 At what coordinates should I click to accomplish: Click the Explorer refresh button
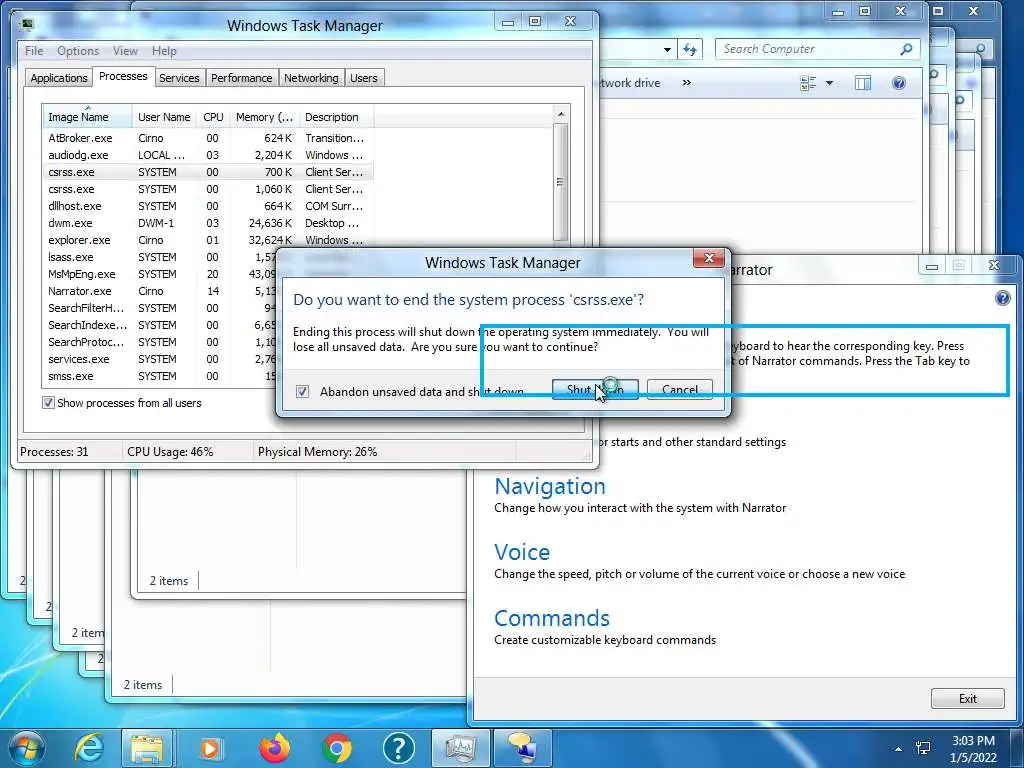tap(690, 49)
